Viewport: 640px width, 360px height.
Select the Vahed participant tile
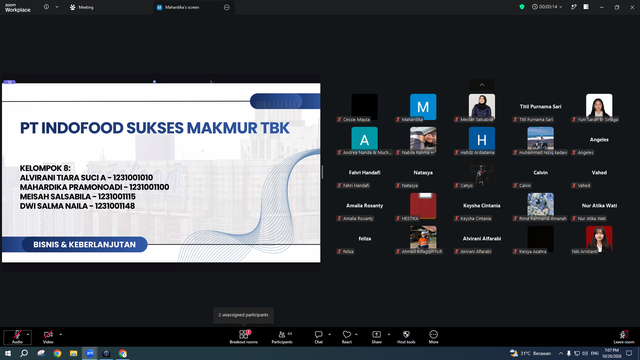tap(599, 173)
